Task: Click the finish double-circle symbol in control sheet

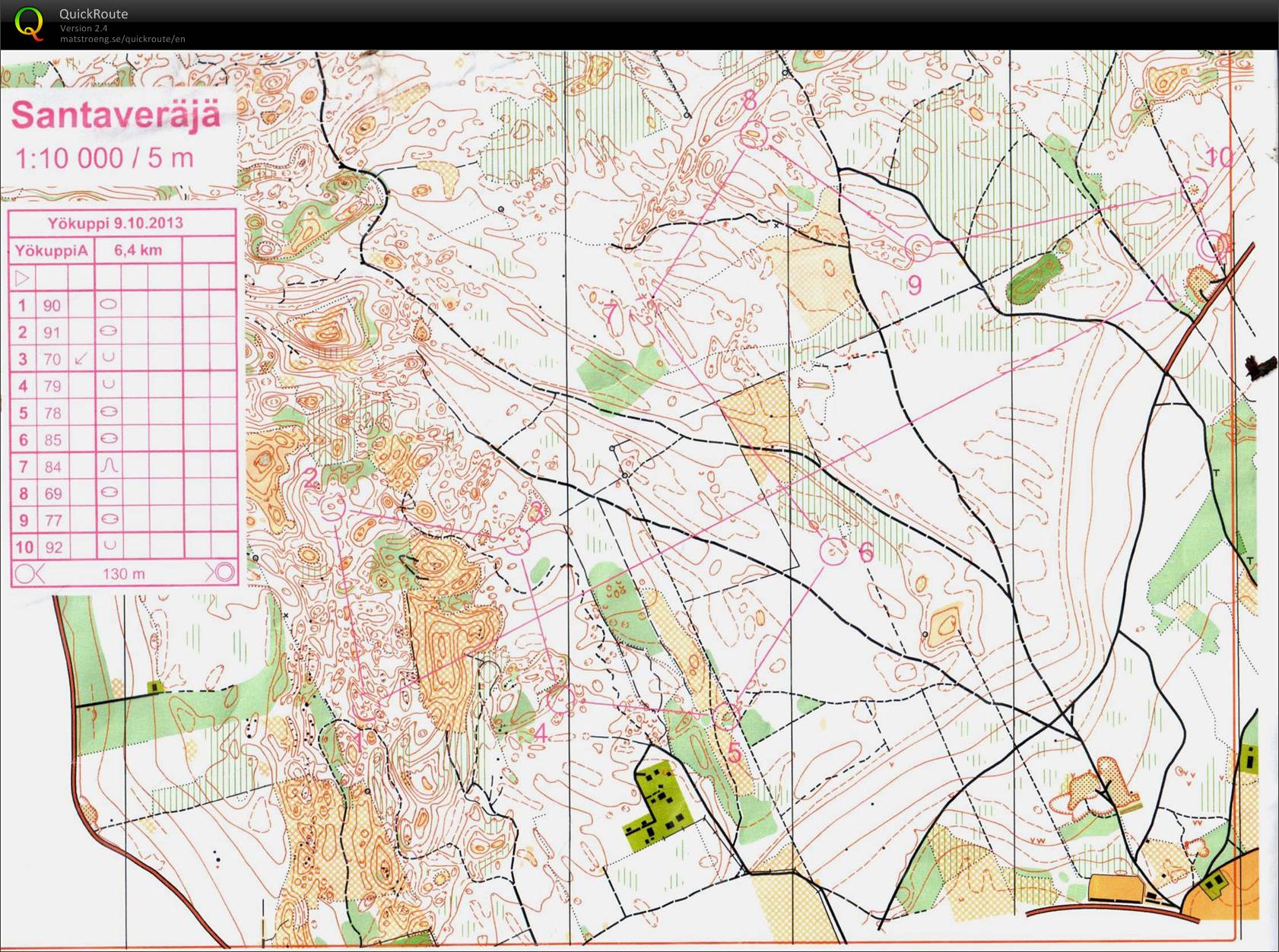Action: pos(224,572)
